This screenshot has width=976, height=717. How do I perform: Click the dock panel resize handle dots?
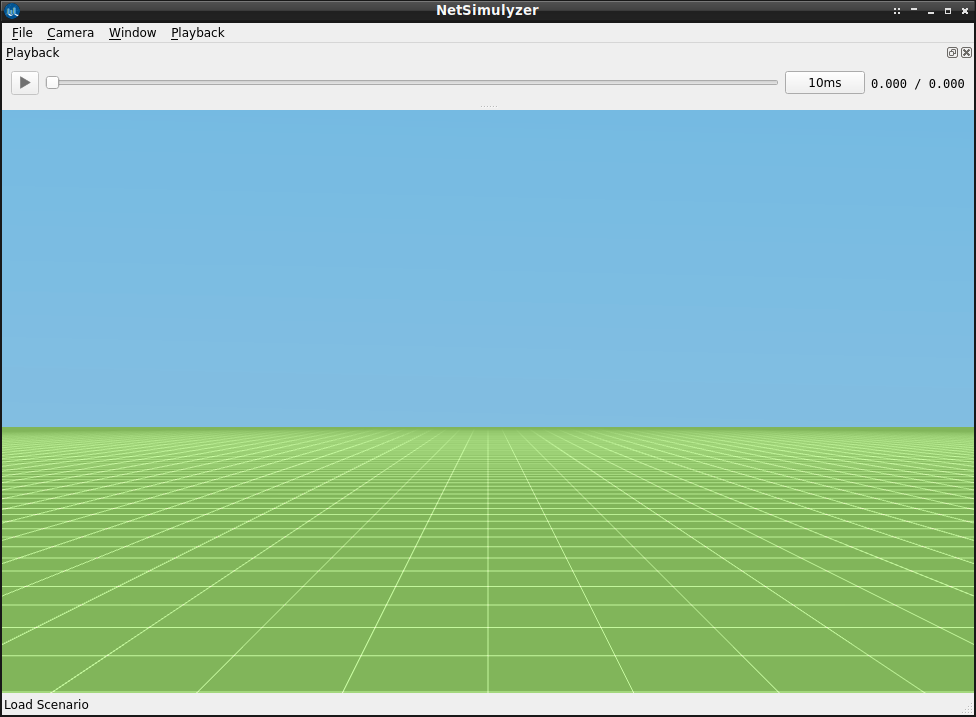pos(489,106)
